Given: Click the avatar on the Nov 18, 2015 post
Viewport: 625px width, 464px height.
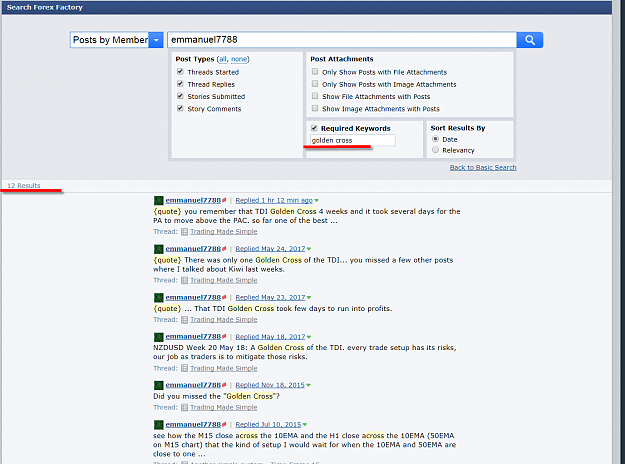Looking at the screenshot, I should click(x=159, y=385).
